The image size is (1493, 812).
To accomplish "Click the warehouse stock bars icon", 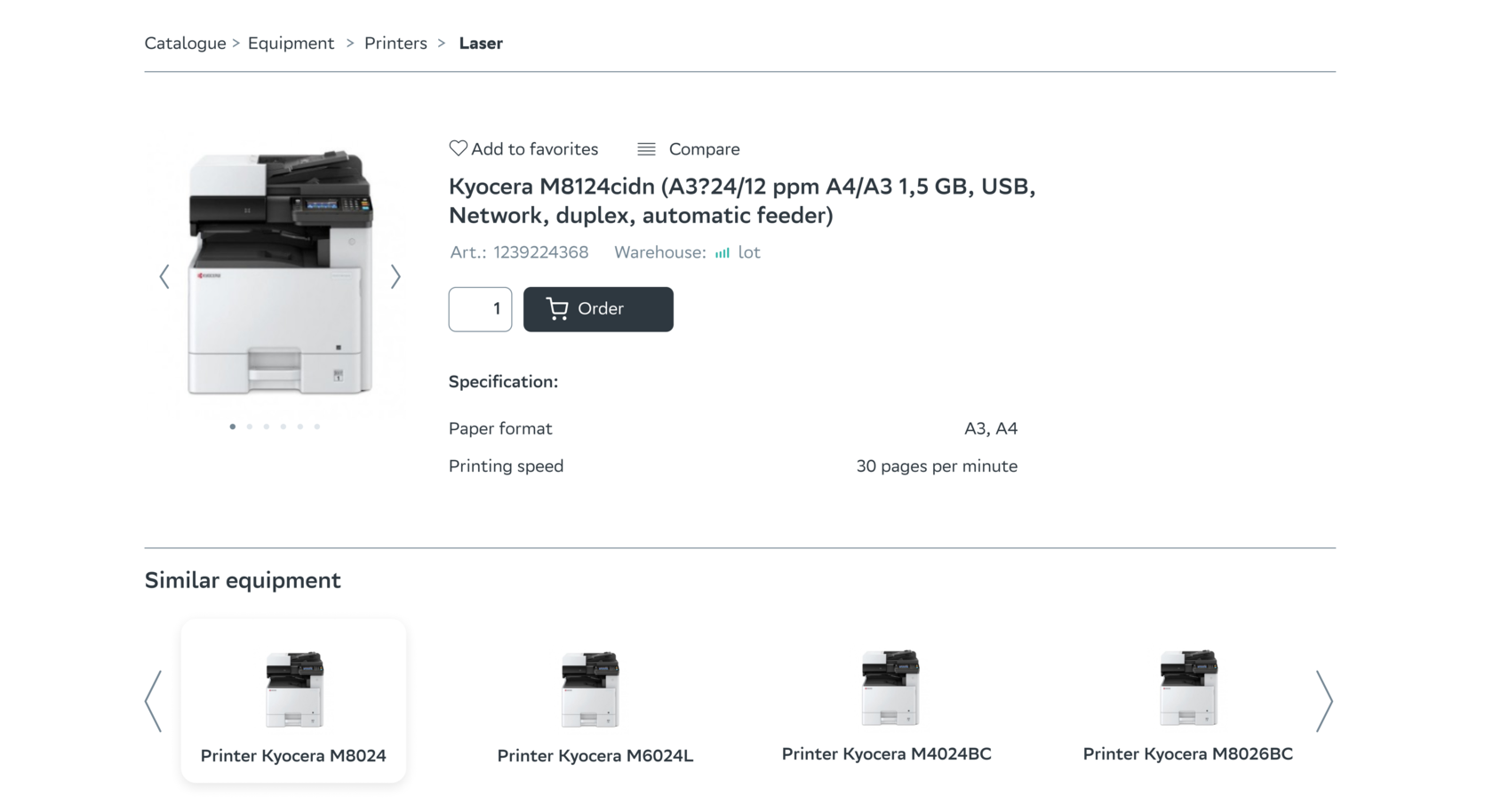I will [x=723, y=253].
